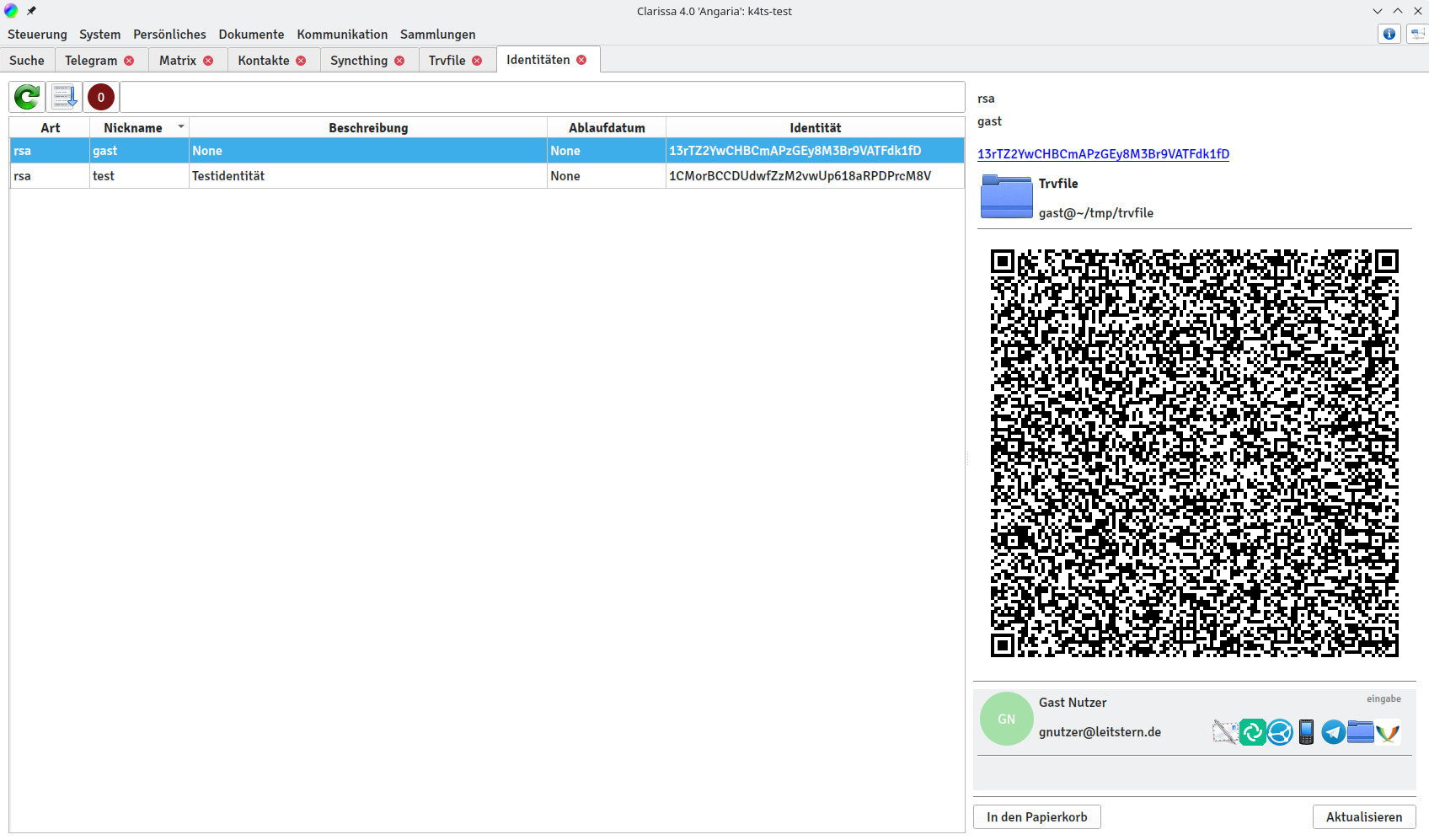Open the Steuerung menu
1429x840 pixels.
coord(37,35)
